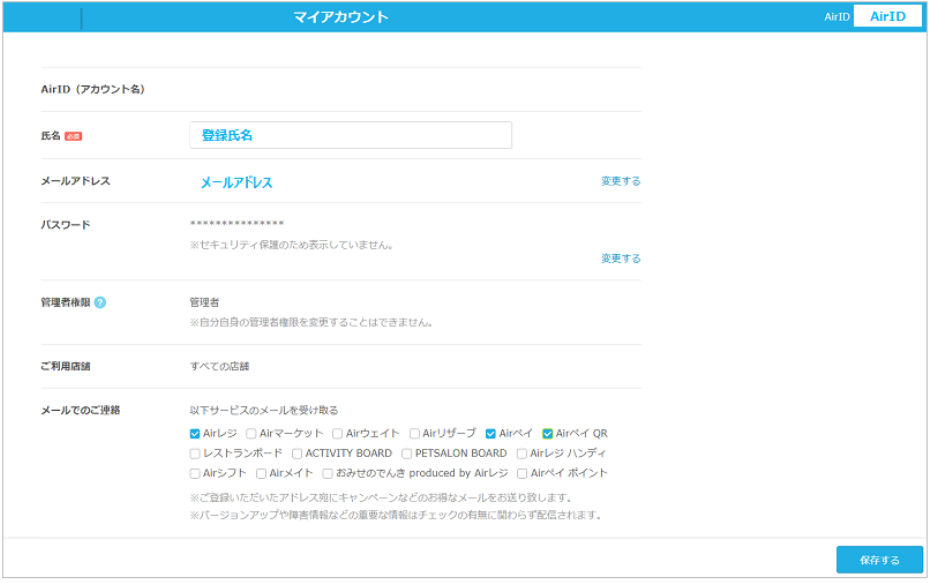
Task: Uncheck the Airペイ checkbox
Action: click(491, 434)
